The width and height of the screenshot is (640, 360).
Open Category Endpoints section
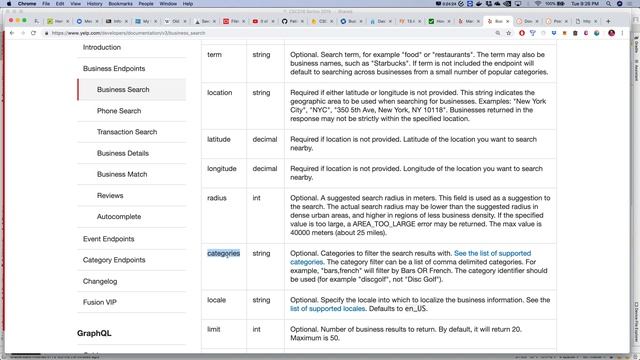(x=114, y=260)
